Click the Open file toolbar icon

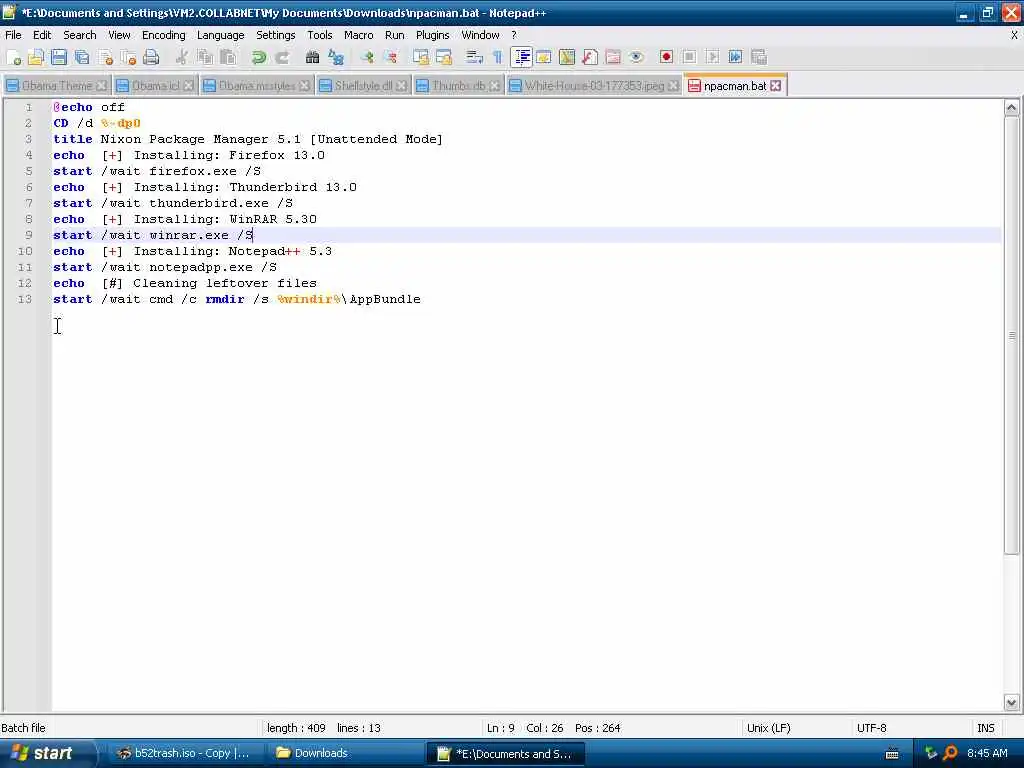click(36, 57)
